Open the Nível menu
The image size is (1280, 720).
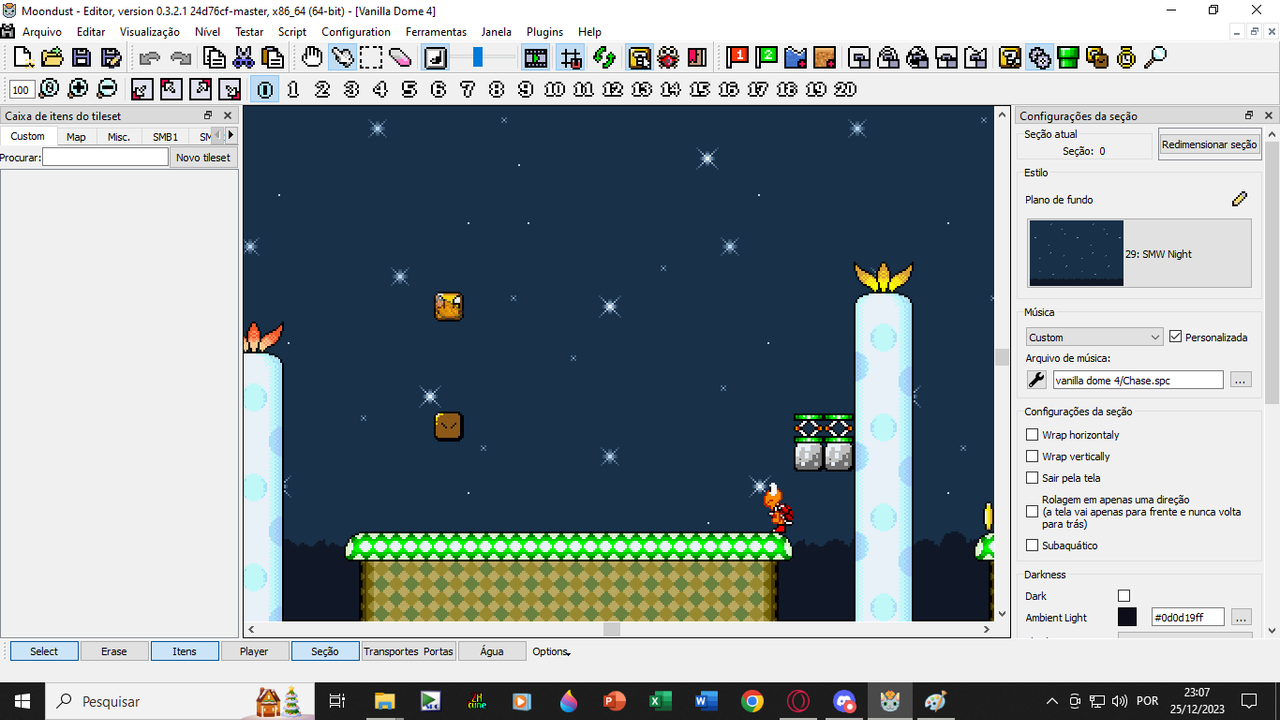coord(208,32)
